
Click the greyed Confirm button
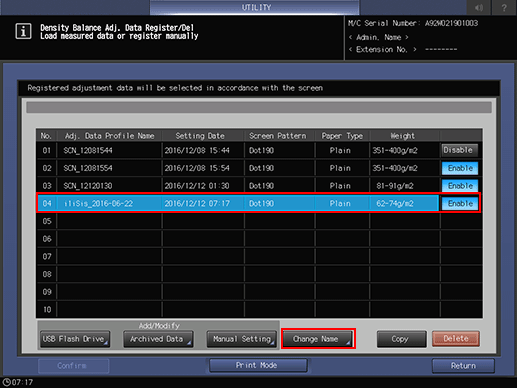click(x=74, y=366)
